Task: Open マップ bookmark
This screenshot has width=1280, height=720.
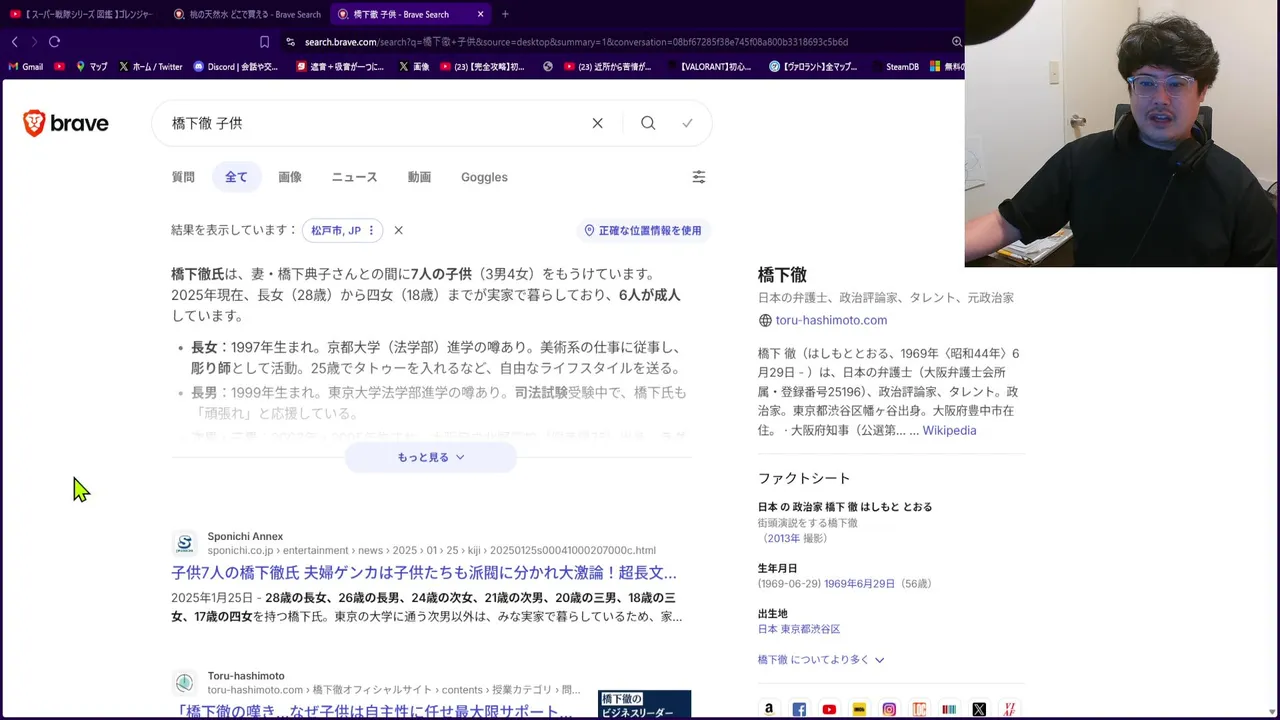Action: tap(91, 67)
